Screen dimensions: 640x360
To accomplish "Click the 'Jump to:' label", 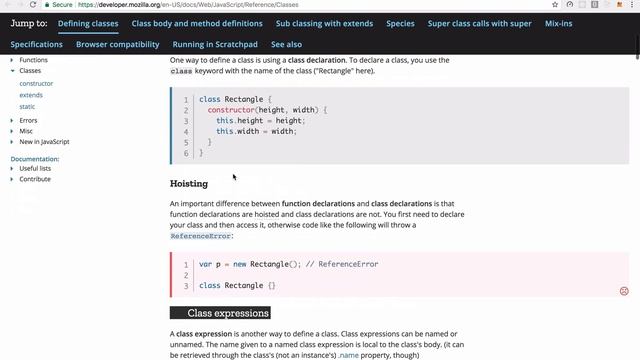I will tap(29, 23).
